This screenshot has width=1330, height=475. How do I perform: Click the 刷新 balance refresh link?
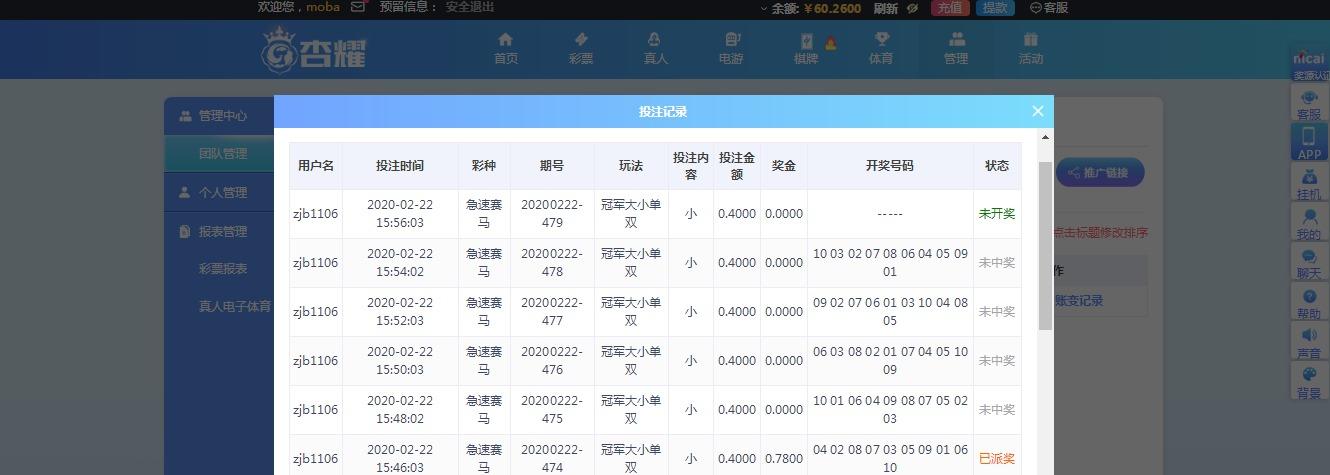coord(886,8)
